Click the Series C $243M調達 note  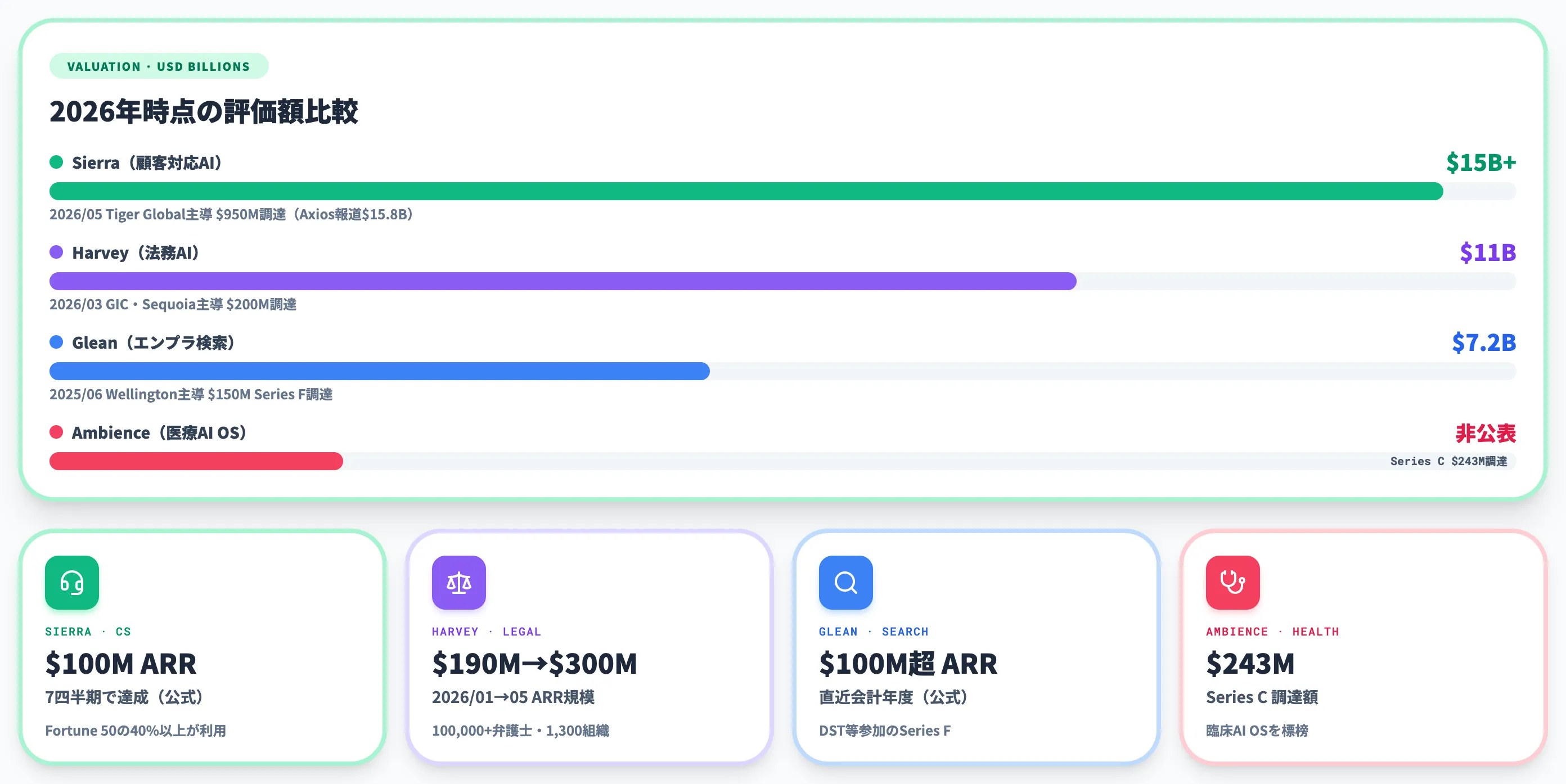tap(1448, 461)
